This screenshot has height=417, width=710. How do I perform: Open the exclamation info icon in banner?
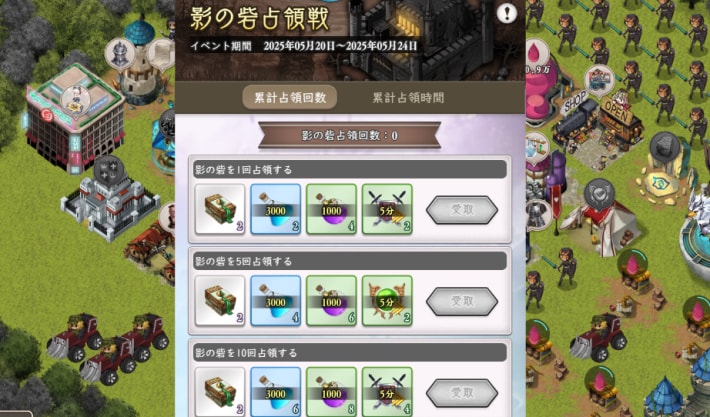pos(507,14)
